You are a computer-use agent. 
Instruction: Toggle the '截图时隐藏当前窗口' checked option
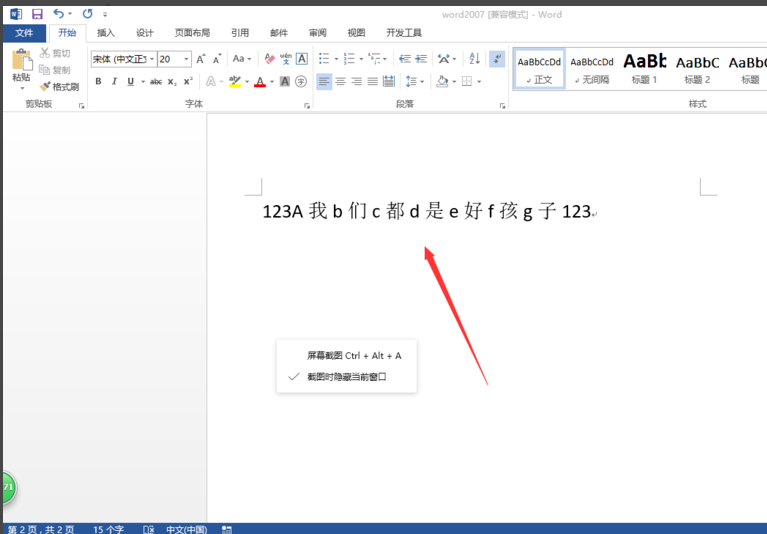(346, 377)
